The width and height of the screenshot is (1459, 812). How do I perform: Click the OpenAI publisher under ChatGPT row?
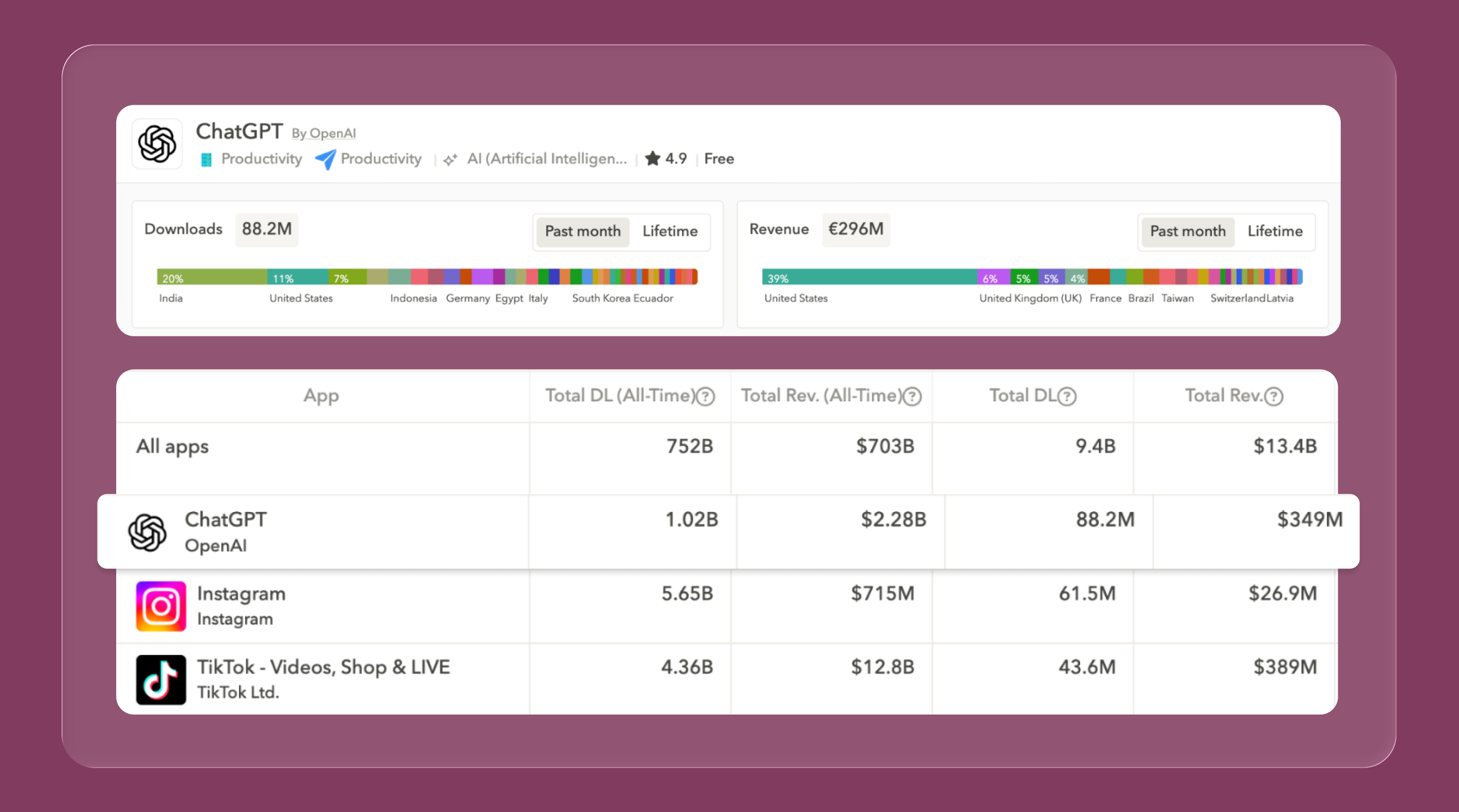tap(216, 545)
